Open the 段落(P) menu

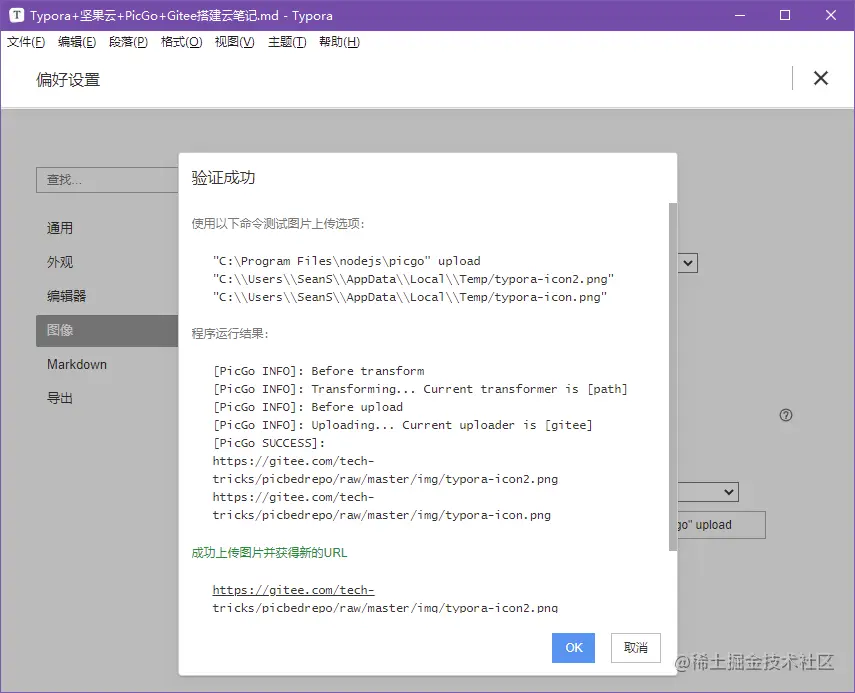128,42
